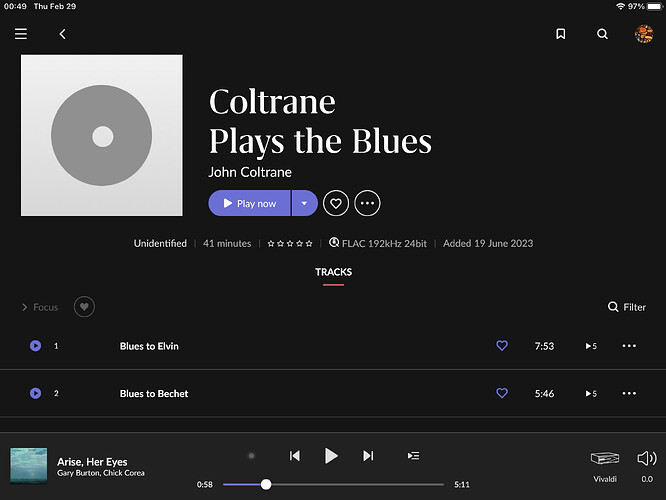Open the bookmarks icon

pyautogui.click(x=561, y=34)
